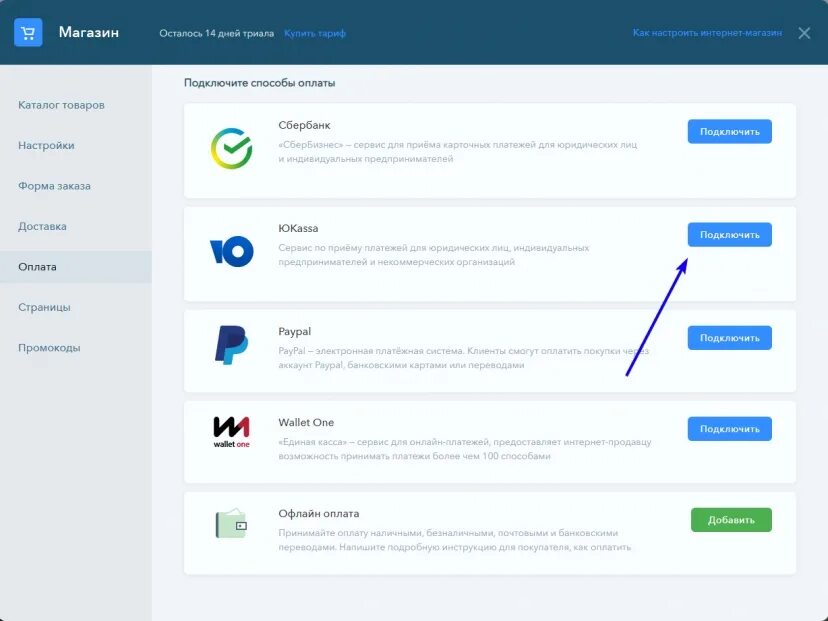Click the Сбербанк payment title
This screenshot has width=828, height=621.
(x=304, y=125)
